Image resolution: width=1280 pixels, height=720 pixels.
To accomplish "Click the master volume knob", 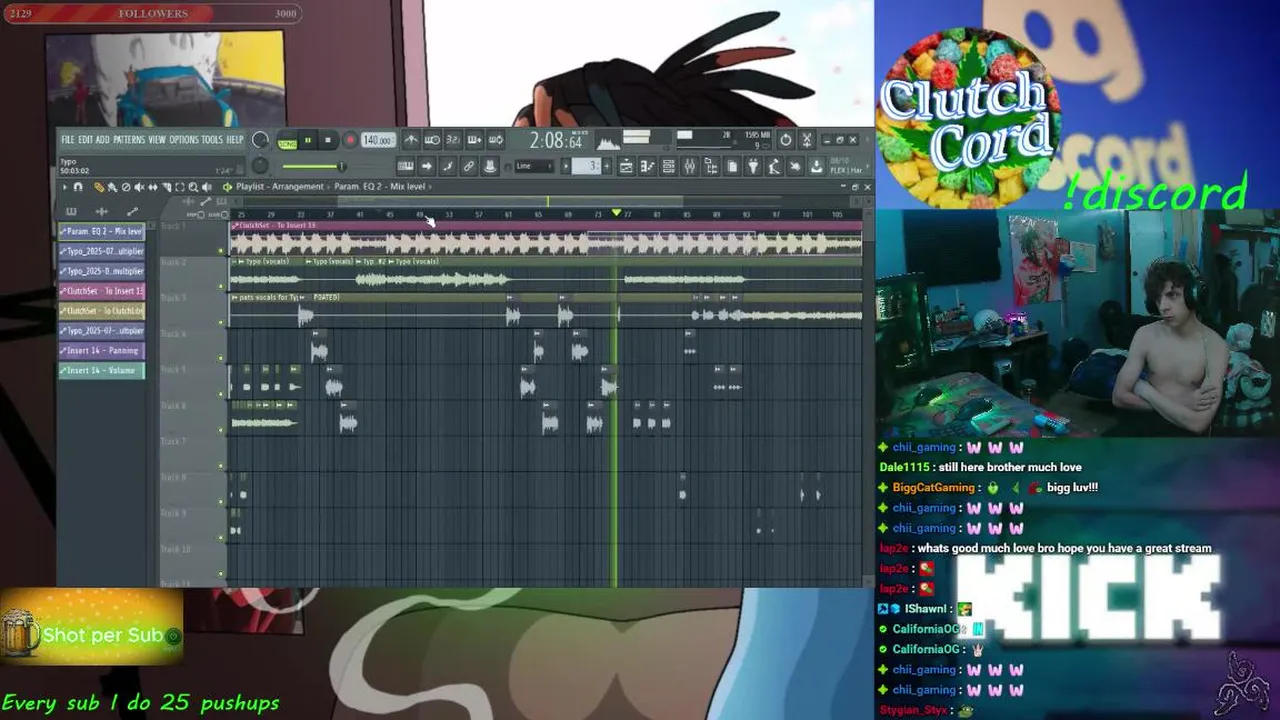I will (260, 140).
